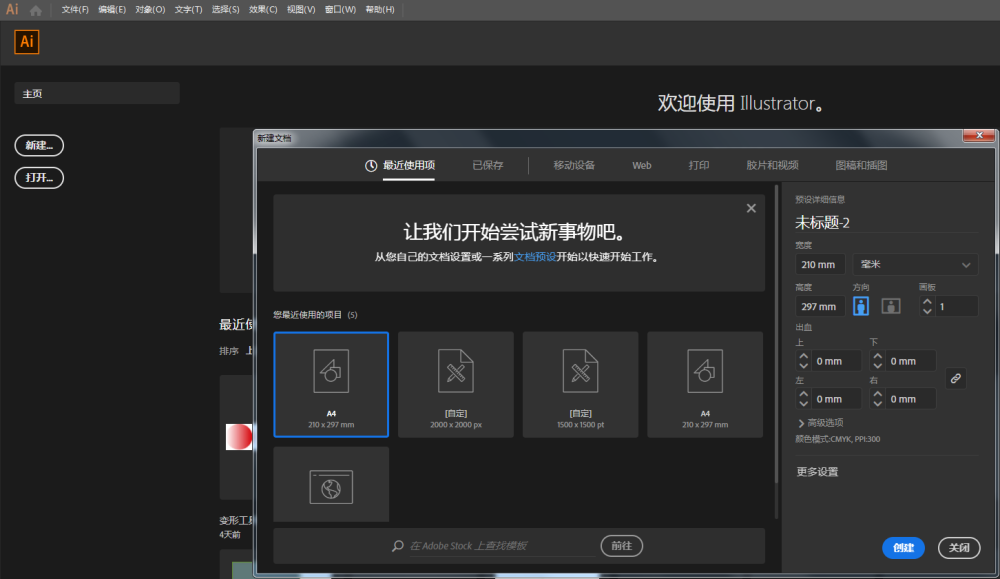Increase top bleed value
1000x579 pixels.
pyautogui.click(x=804, y=356)
